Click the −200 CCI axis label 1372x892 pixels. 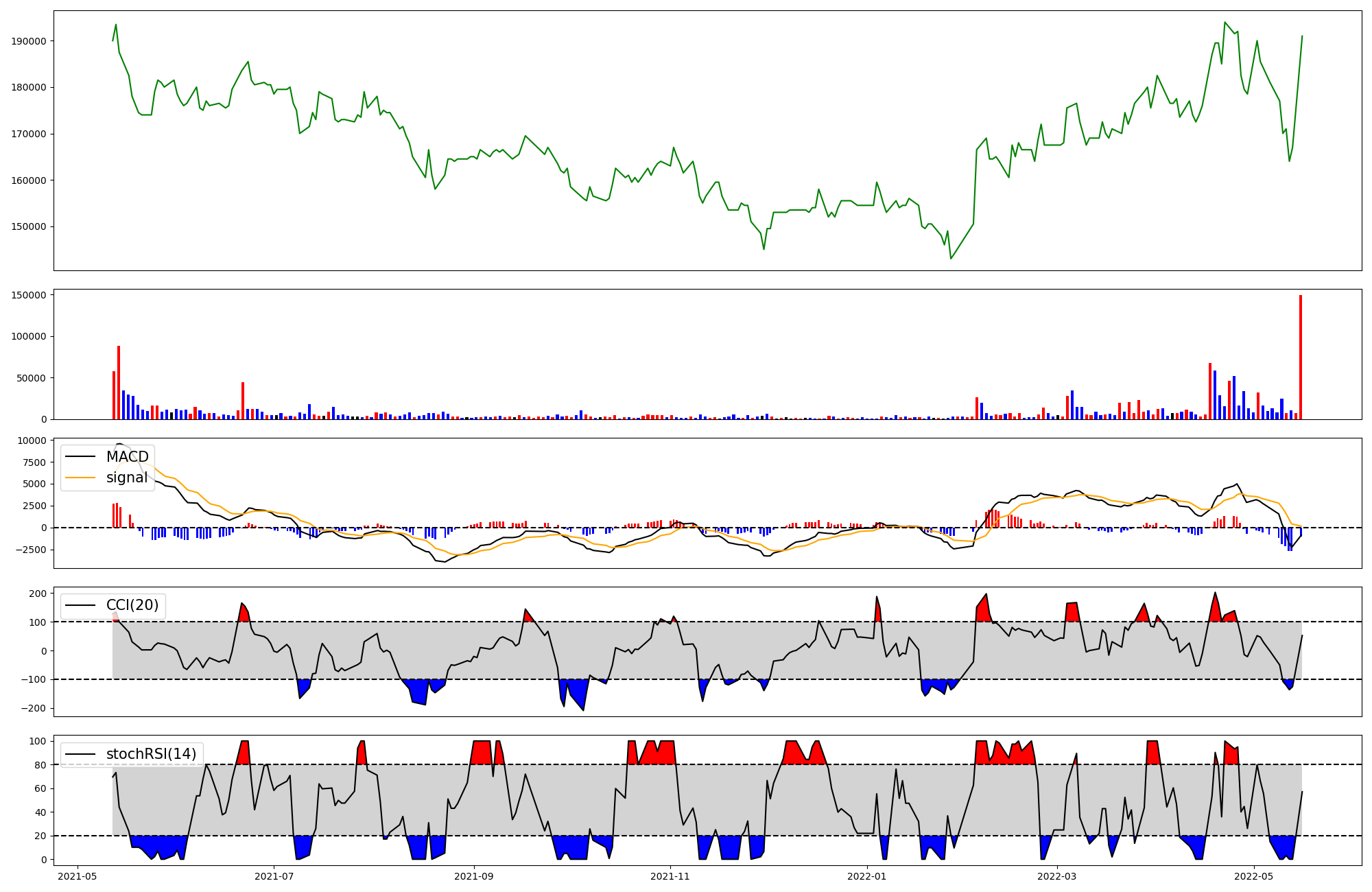(34, 708)
